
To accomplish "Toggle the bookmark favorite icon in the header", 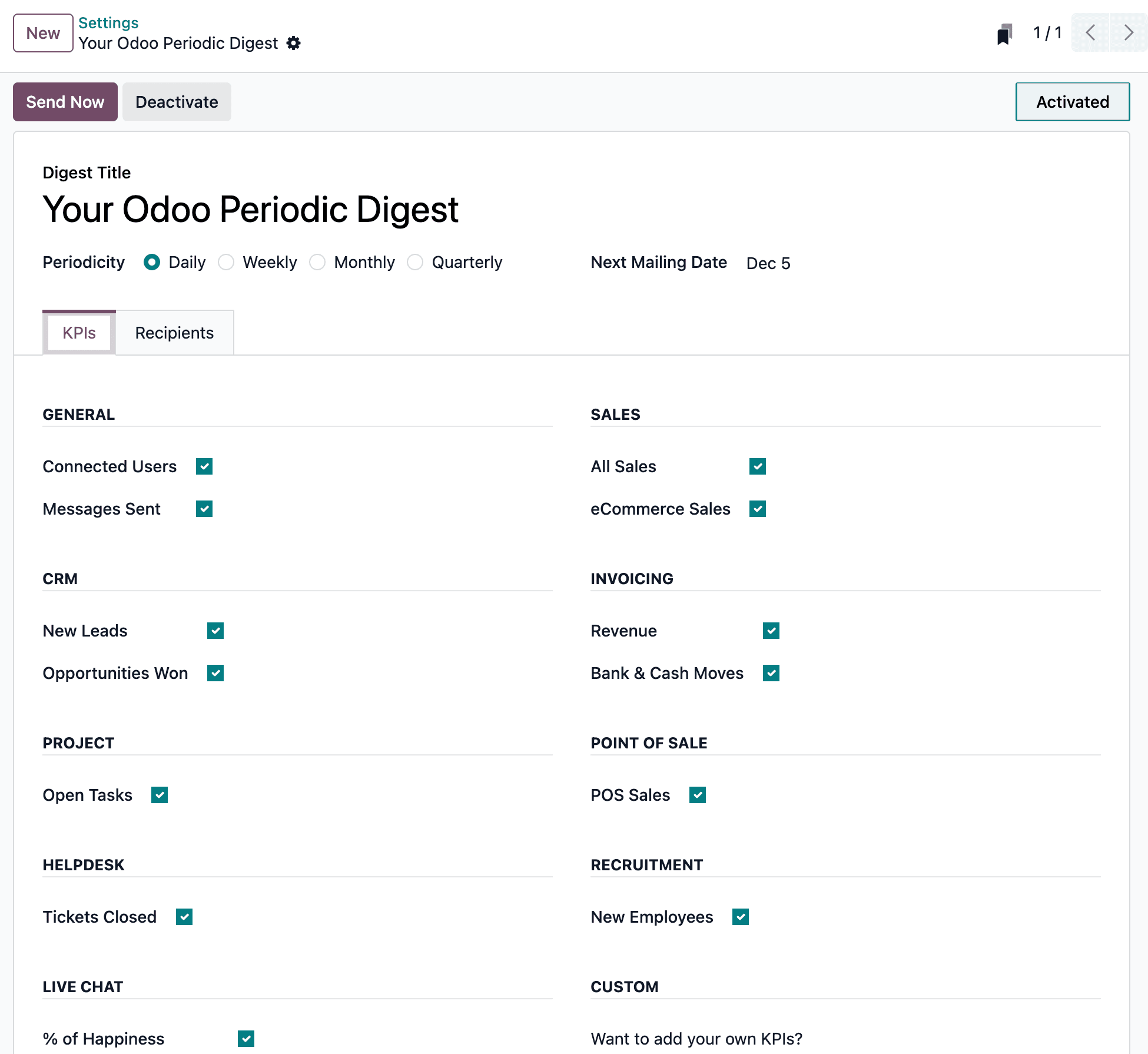I will 1004,32.
